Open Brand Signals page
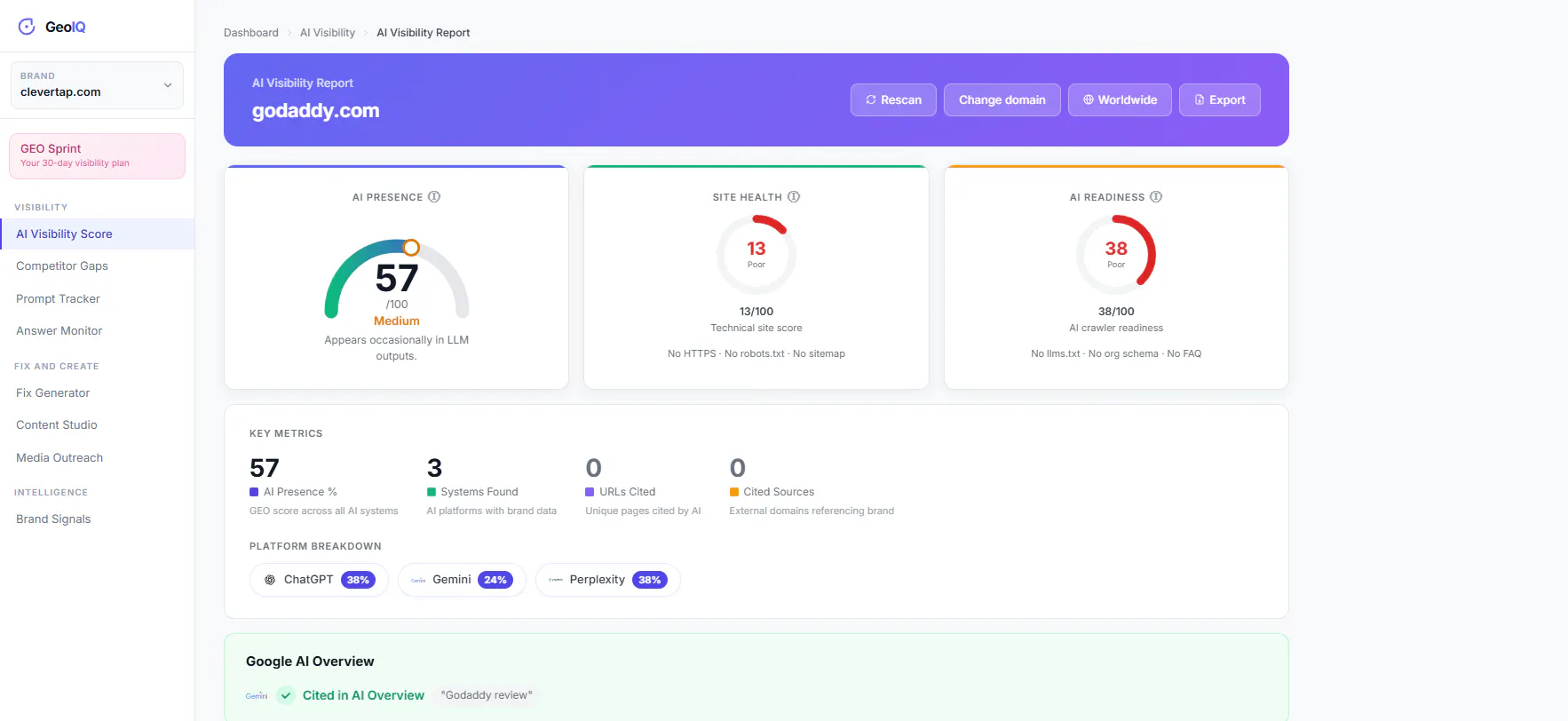1568x721 pixels. point(53,519)
